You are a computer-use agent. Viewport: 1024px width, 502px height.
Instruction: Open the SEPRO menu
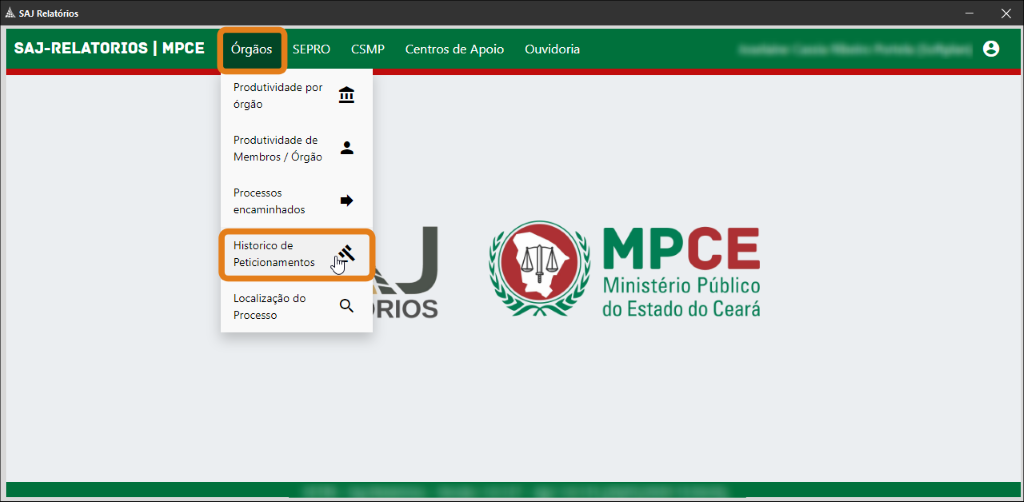tap(312, 49)
